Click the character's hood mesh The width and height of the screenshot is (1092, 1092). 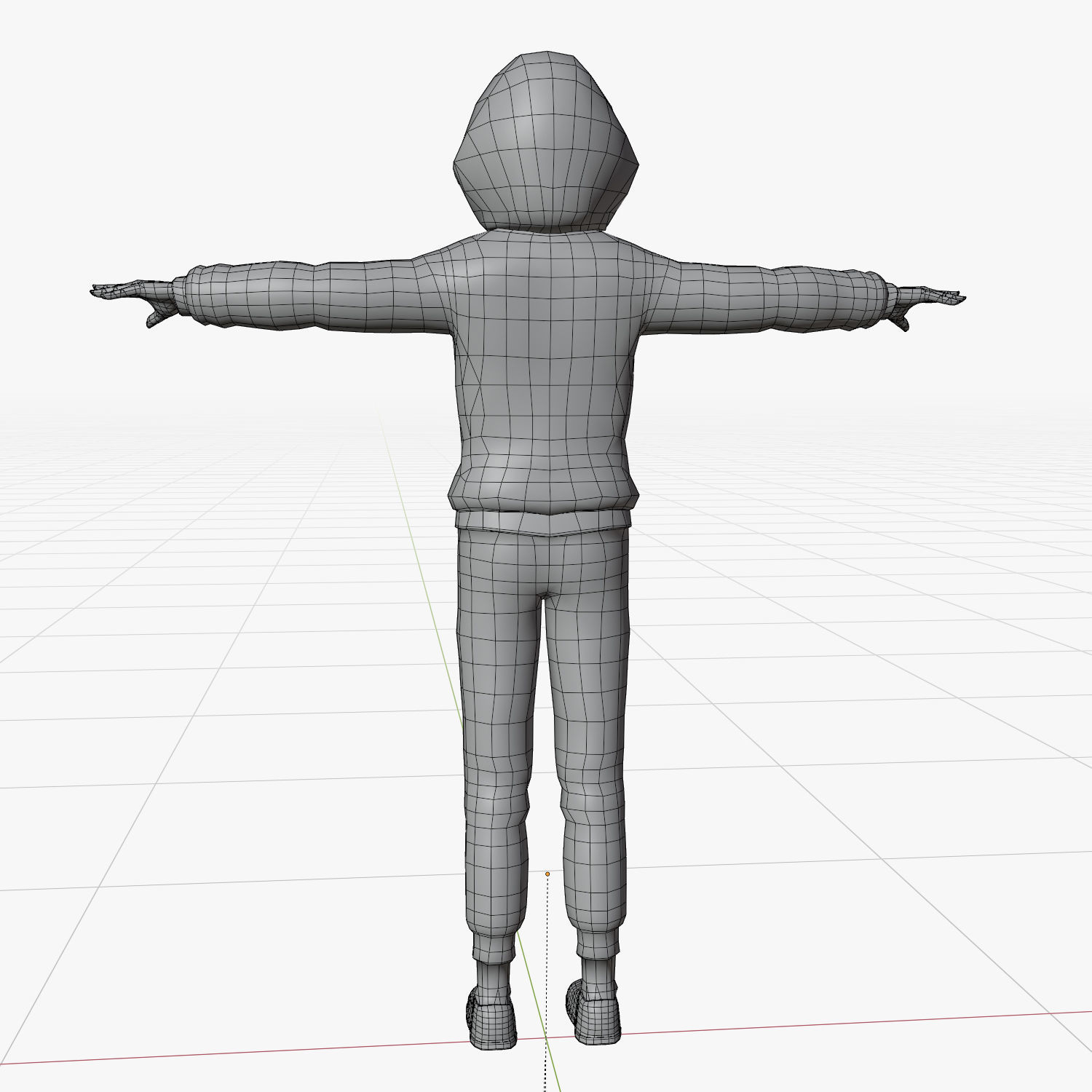tap(546, 142)
